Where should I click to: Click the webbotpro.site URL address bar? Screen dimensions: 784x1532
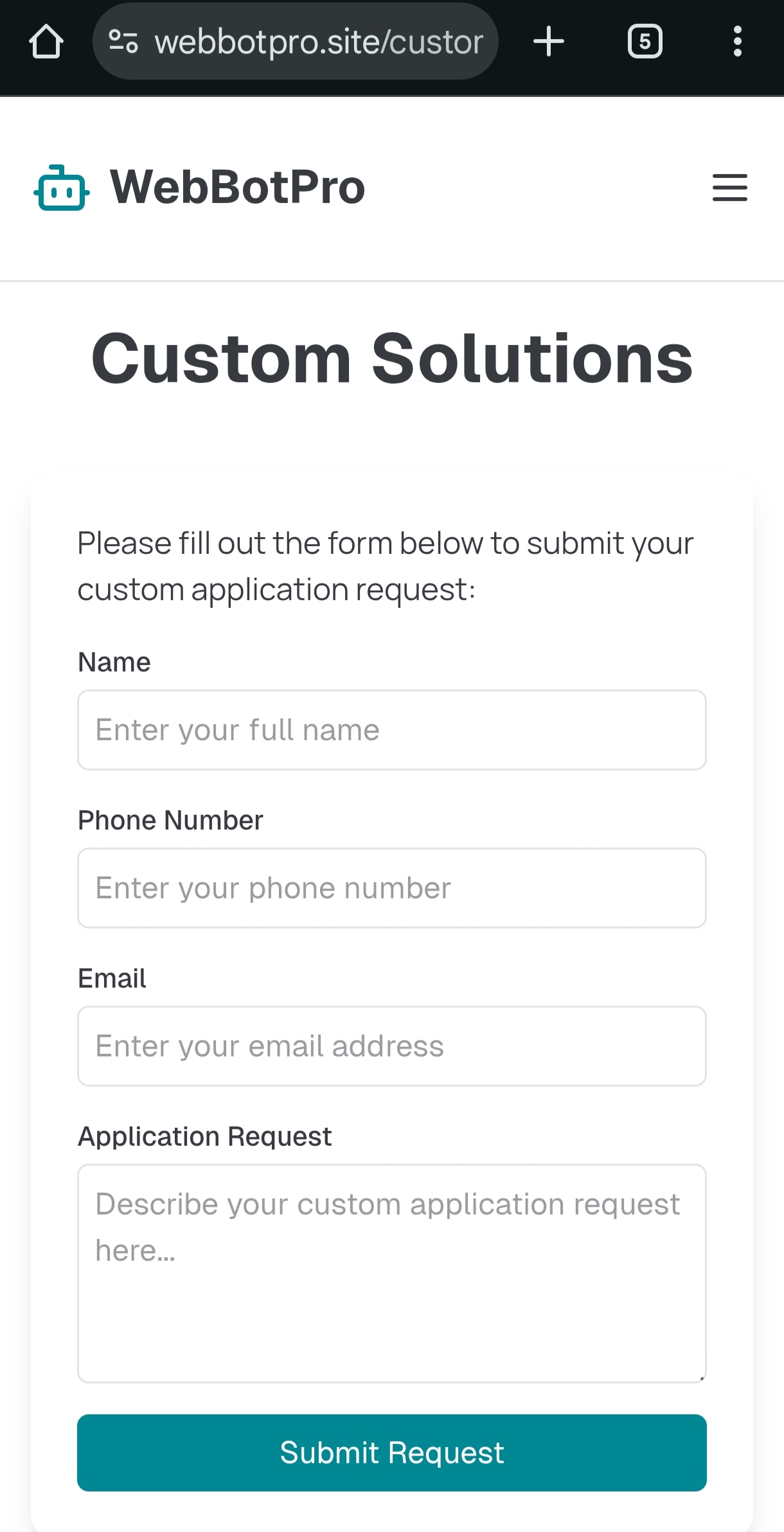coord(319,42)
